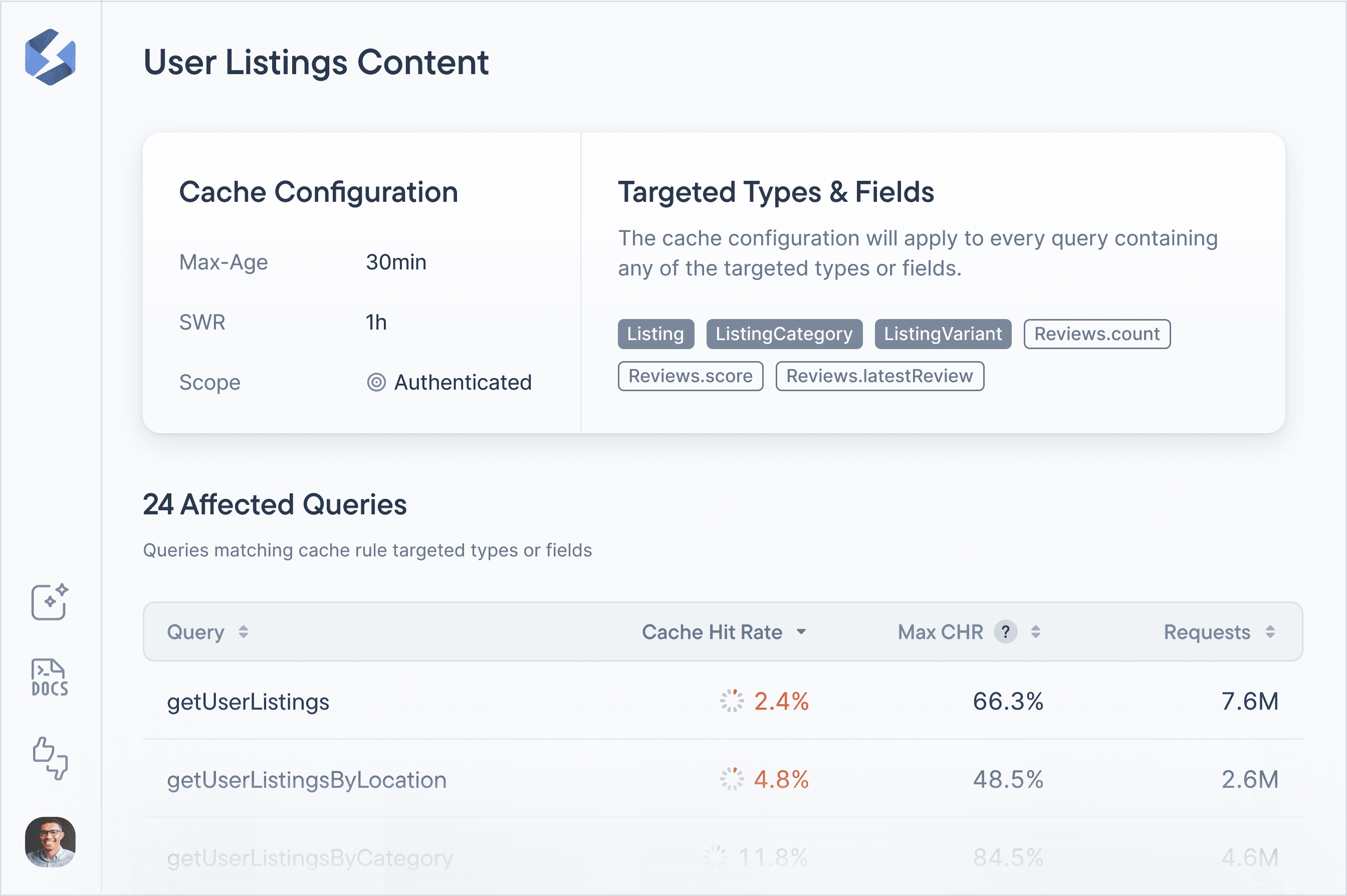Viewport: 1347px width, 896px height.
Task: Click the Stellate logo in sidebar
Action: click(50, 58)
